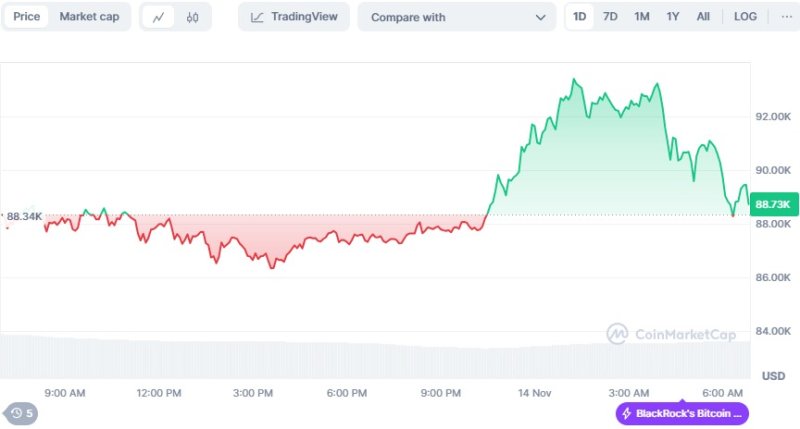Open the more options ellipsis menu
Screen dimensions: 800x429
(x=786, y=17)
